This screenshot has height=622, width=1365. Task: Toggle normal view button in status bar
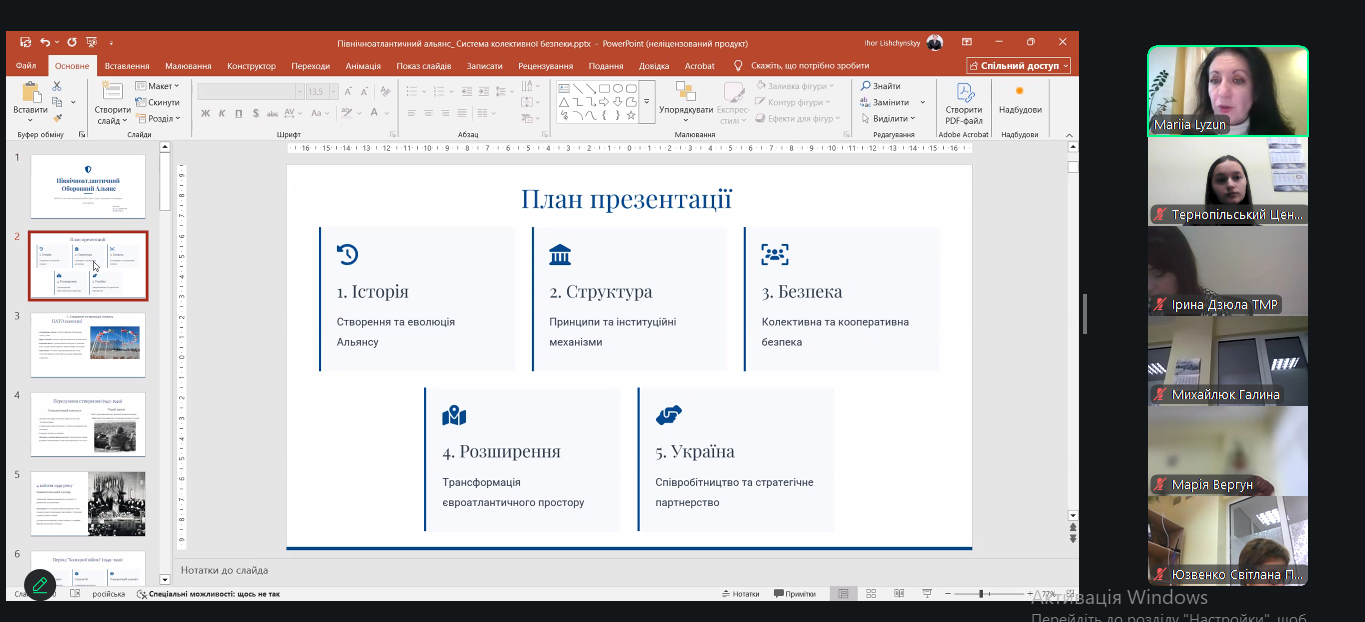(844, 593)
